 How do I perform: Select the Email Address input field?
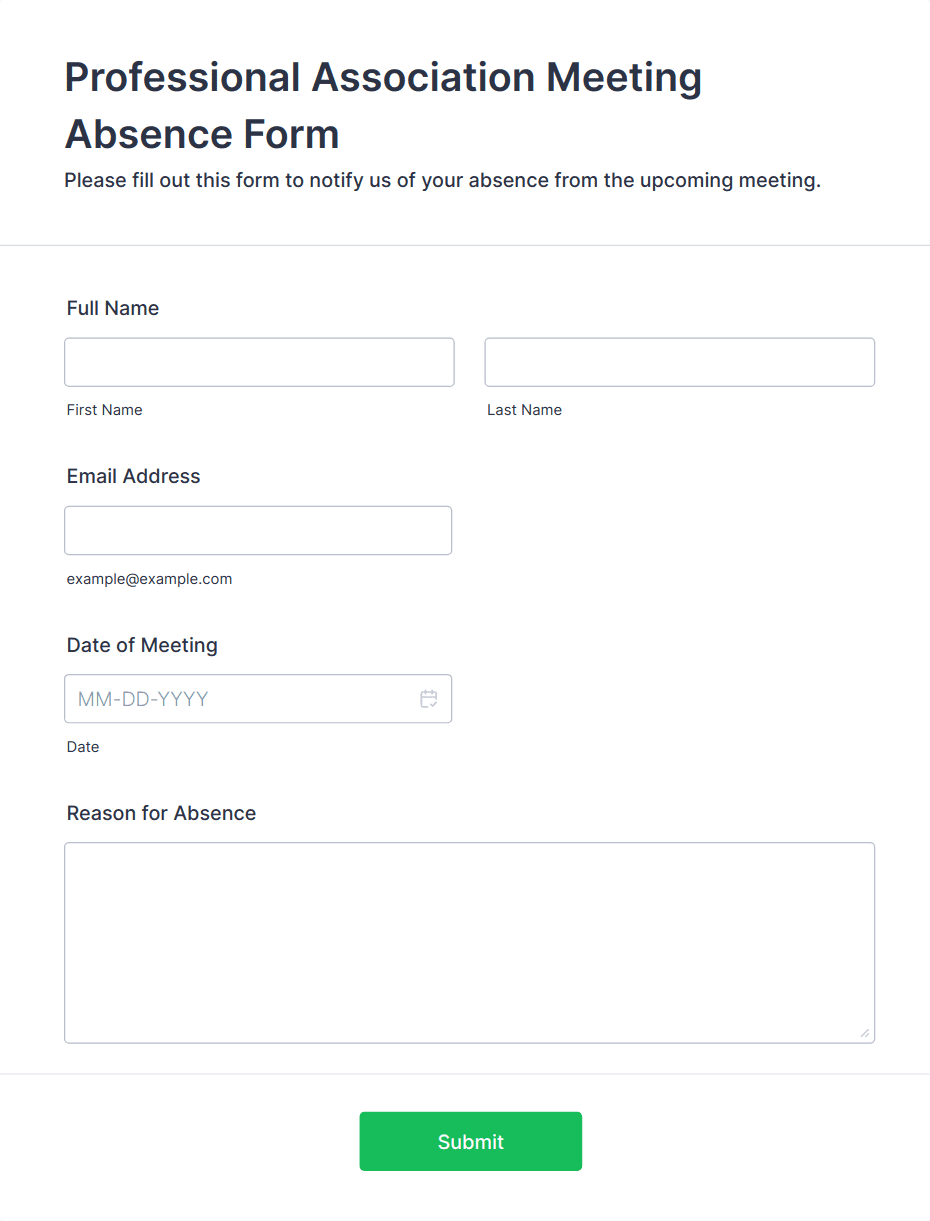258,530
